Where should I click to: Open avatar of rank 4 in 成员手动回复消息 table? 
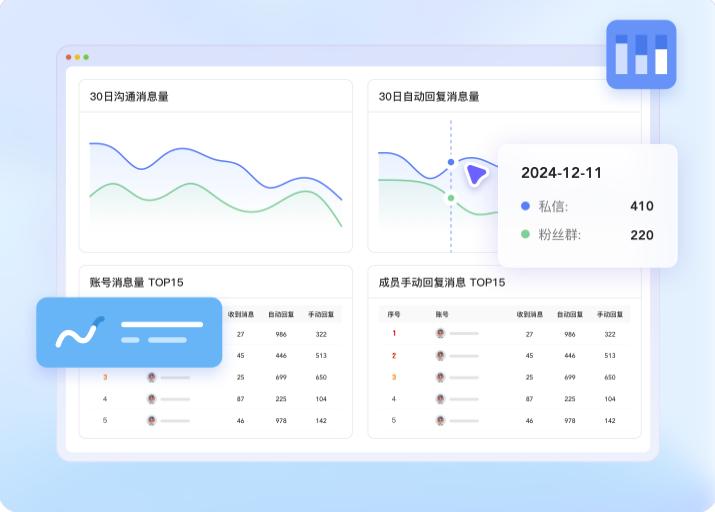click(440, 399)
